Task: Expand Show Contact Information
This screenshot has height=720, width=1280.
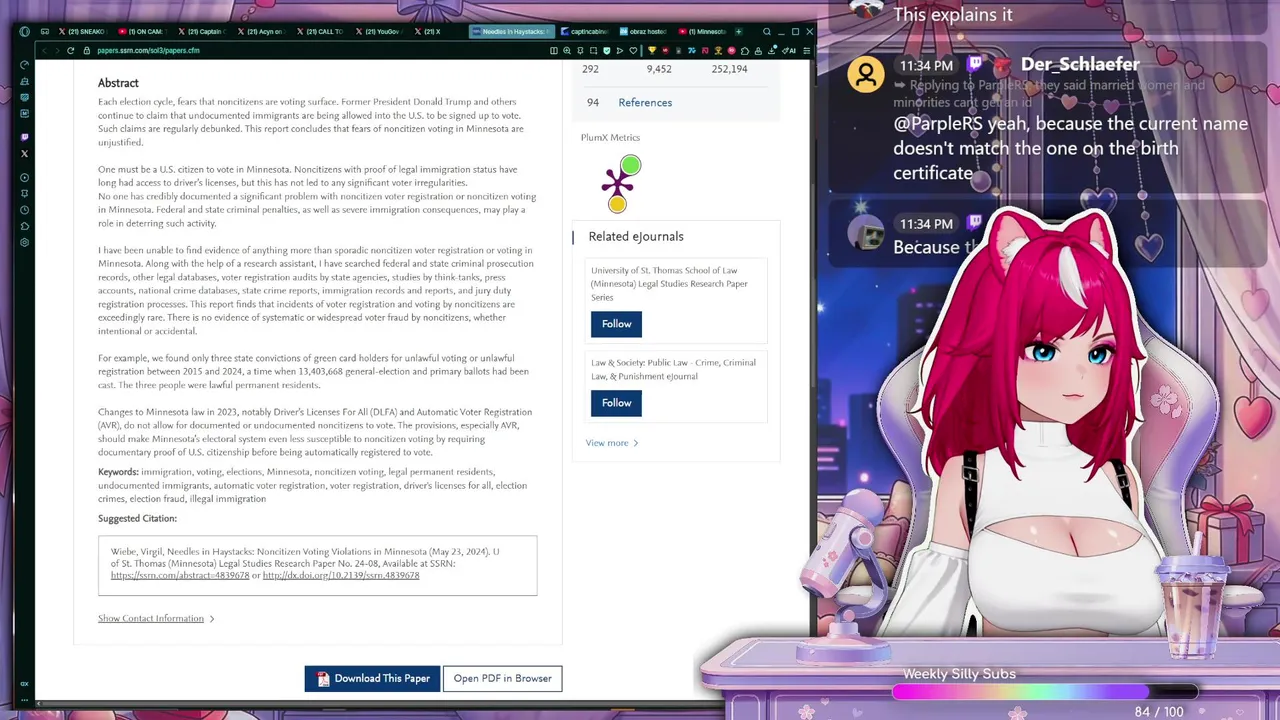Action: click(x=156, y=618)
